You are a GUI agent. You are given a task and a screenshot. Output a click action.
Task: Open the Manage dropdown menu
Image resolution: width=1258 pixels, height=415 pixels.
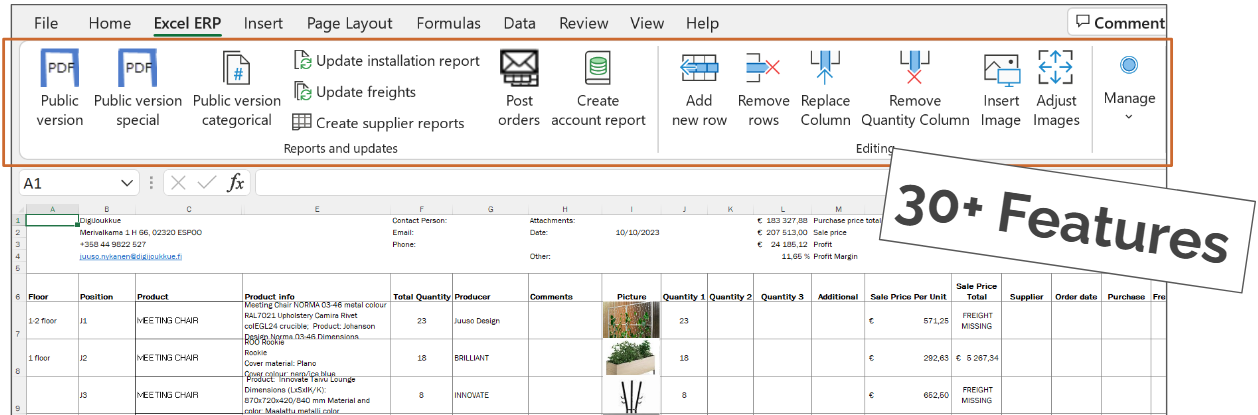(x=1129, y=90)
